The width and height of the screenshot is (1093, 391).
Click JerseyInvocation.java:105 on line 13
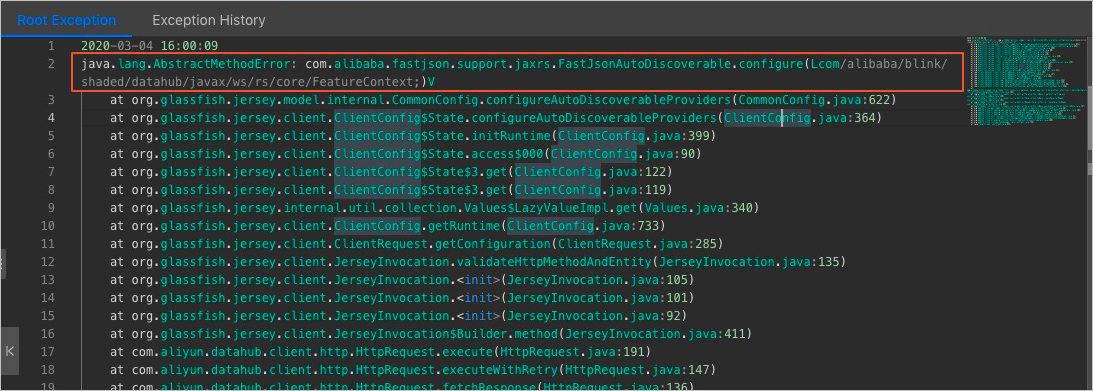(x=596, y=280)
